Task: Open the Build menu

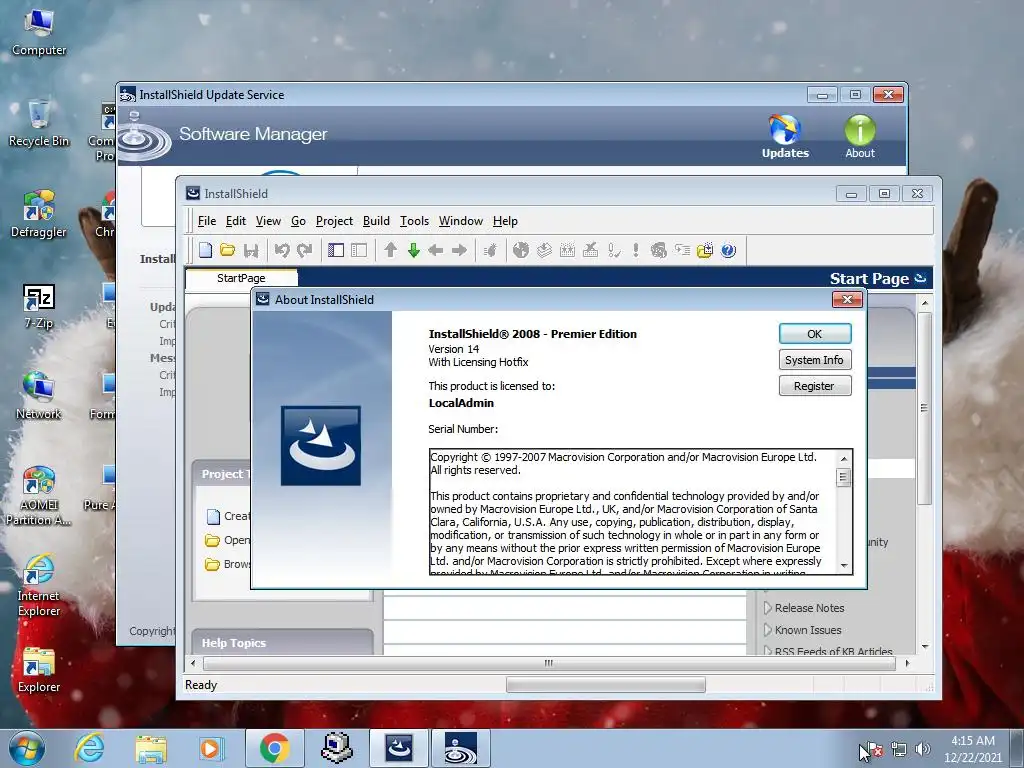Action: click(376, 221)
